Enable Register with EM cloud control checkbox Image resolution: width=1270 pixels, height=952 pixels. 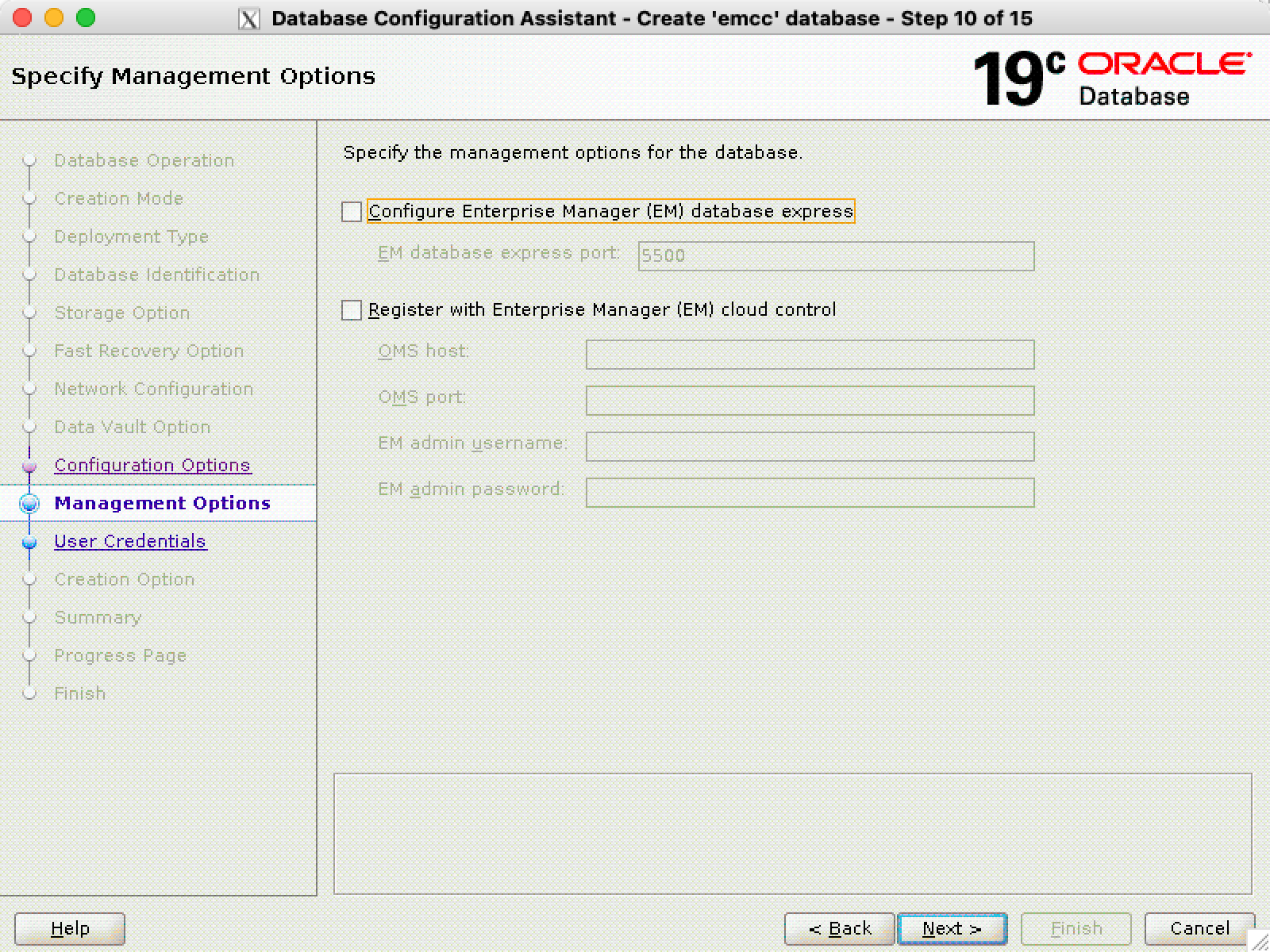[352, 310]
